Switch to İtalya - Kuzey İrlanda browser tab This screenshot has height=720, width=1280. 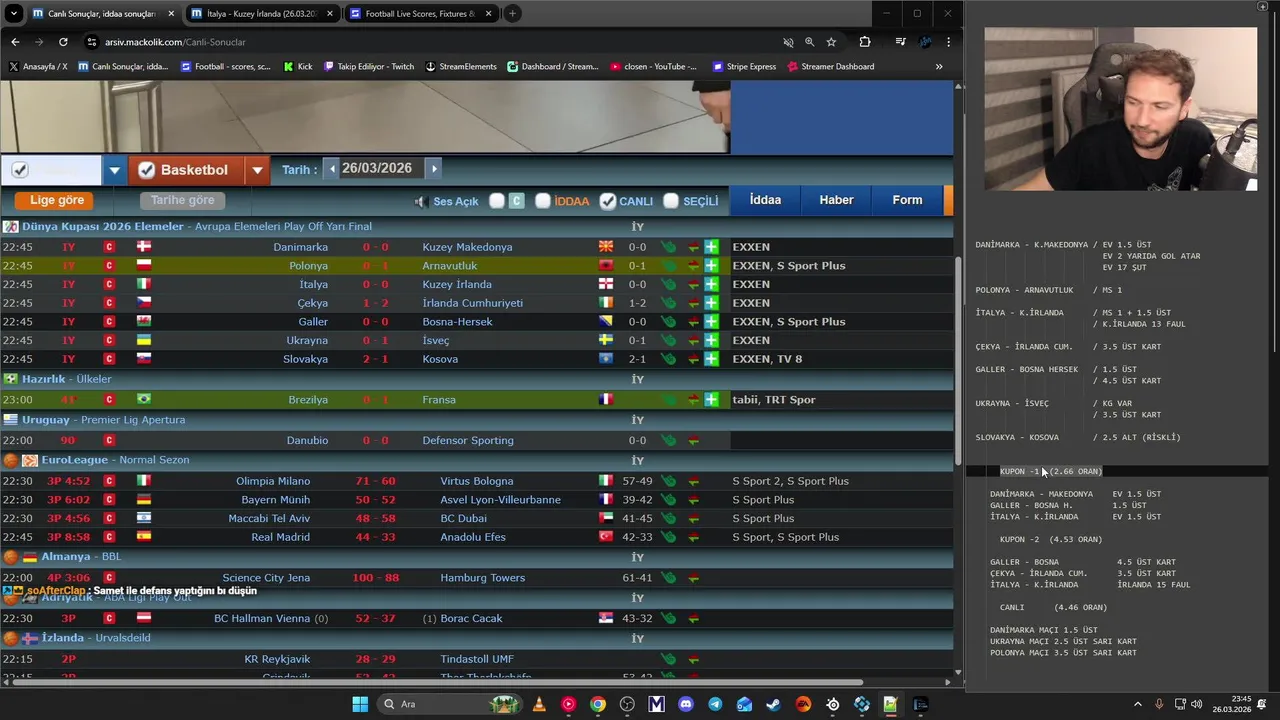[x=260, y=14]
